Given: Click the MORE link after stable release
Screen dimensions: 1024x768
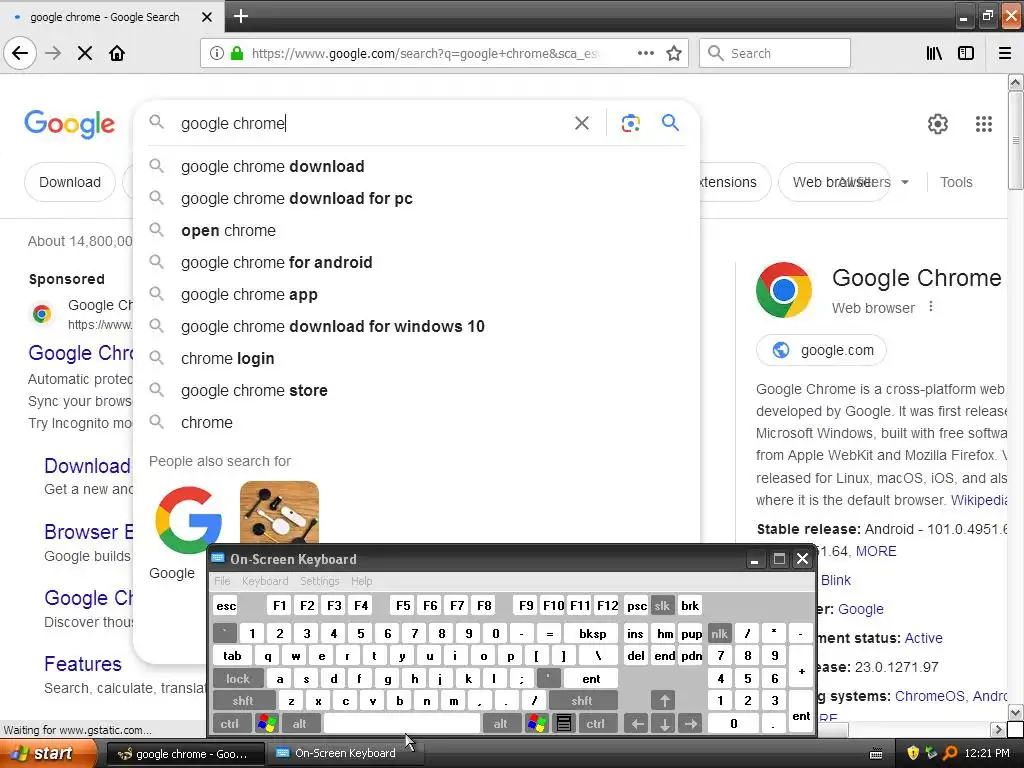Looking at the screenshot, I should pyautogui.click(x=876, y=551).
